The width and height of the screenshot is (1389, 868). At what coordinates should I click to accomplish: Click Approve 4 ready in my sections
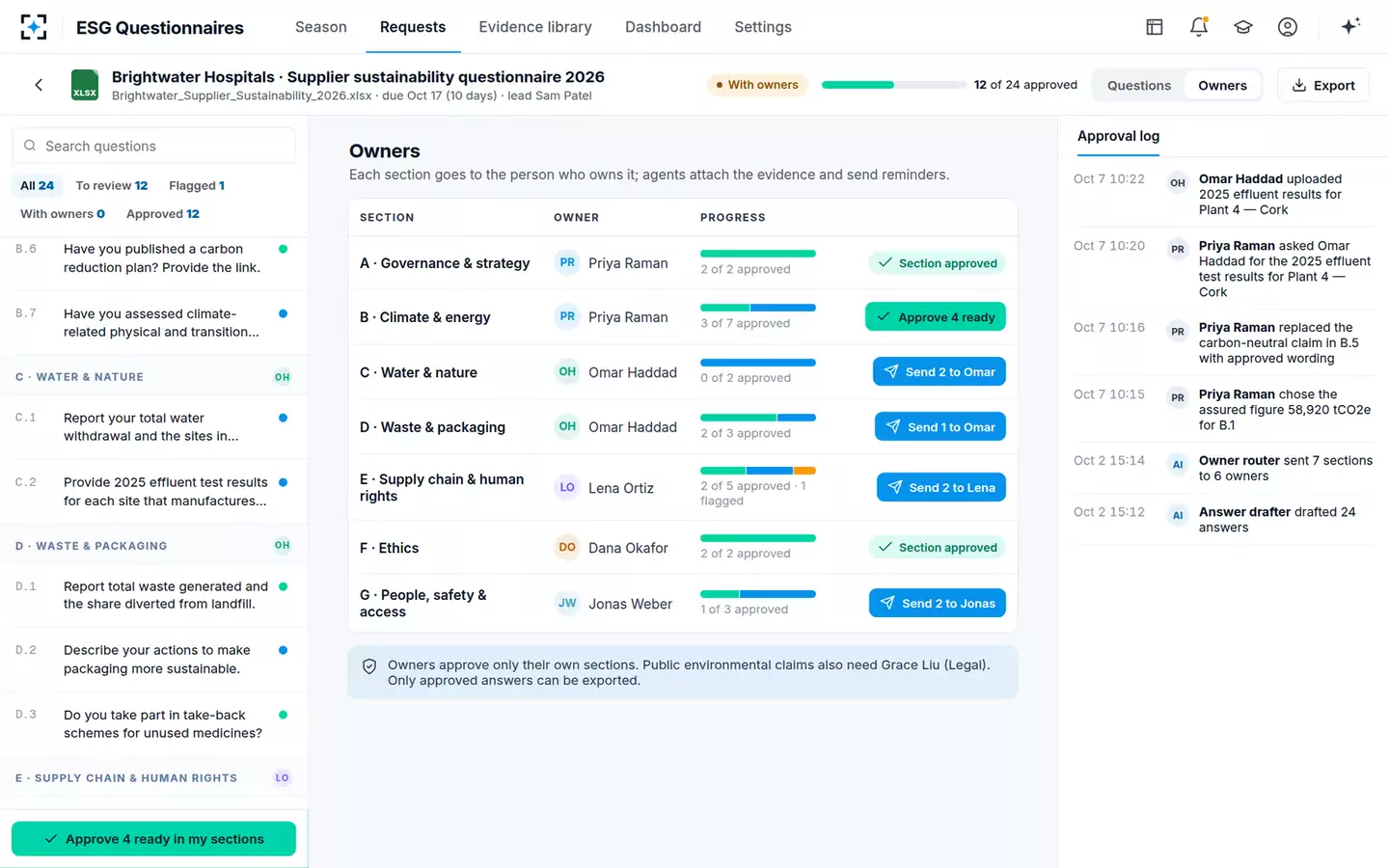pyautogui.click(x=153, y=839)
